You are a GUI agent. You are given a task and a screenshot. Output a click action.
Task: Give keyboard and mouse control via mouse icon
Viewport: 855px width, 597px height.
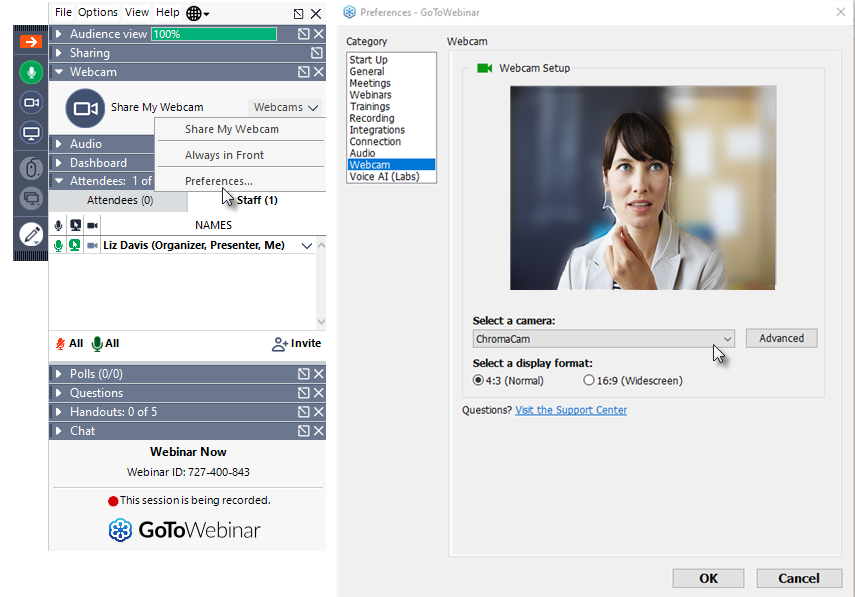(30, 169)
